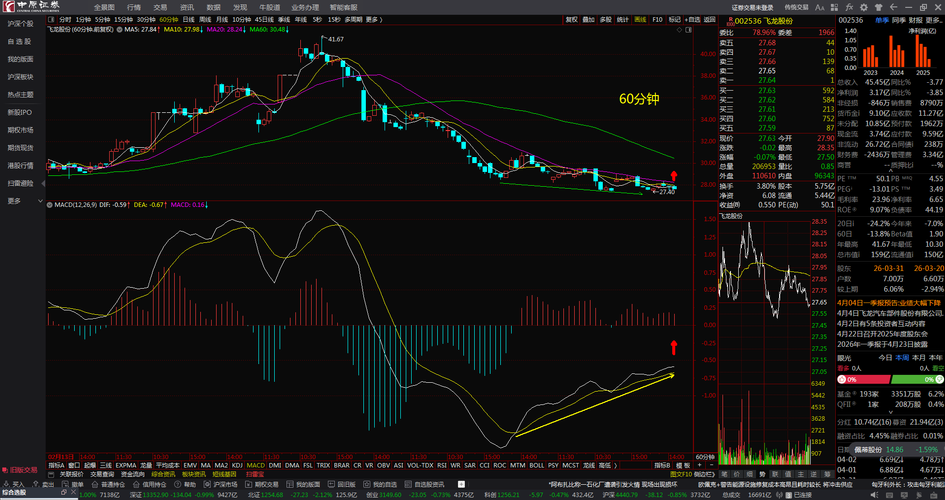The image size is (945, 500).
Task: Open F10 company info button
Action: (657, 20)
